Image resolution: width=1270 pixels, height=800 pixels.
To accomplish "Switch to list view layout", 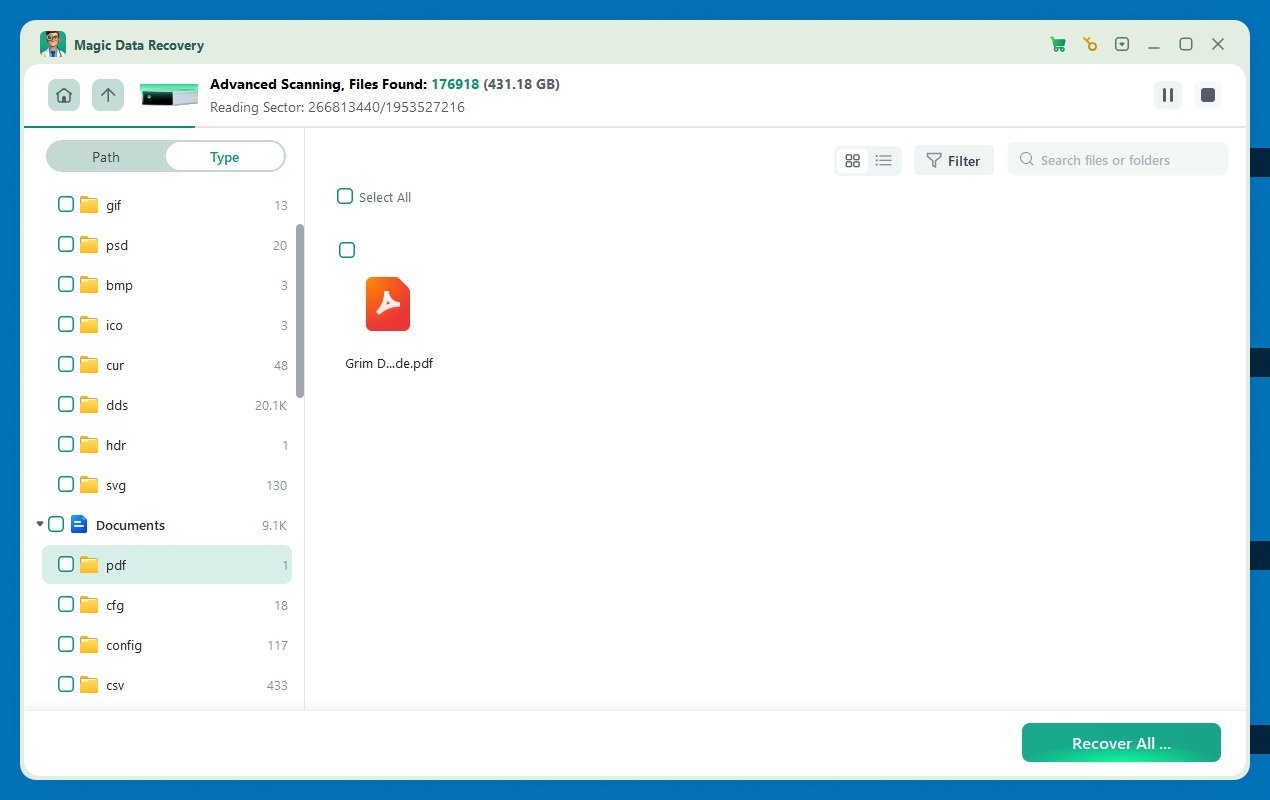I will coord(884,161).
